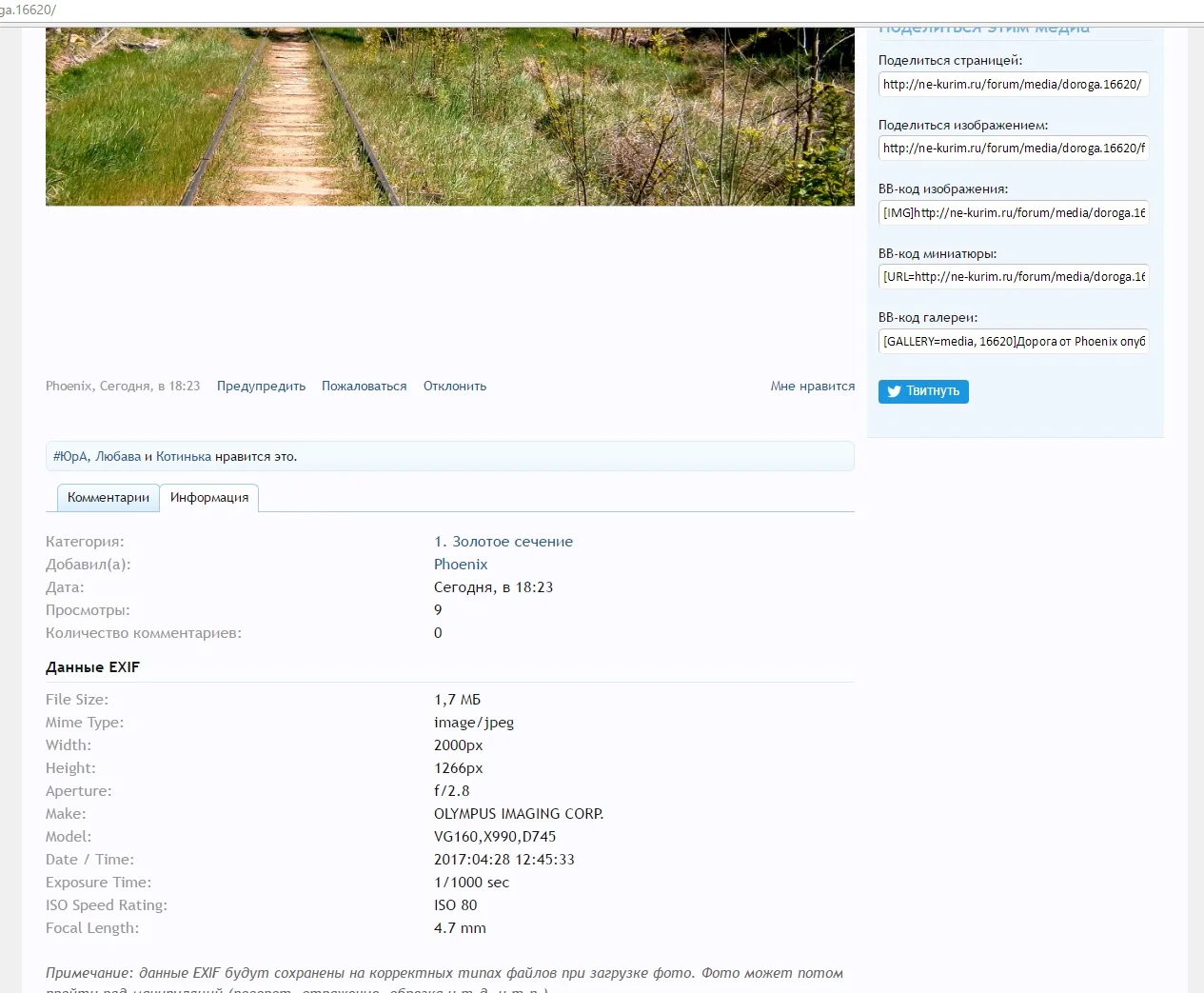This screenshot has height=993, width=1204.
Task: Open Phoenix's user profile
Action: [x=461, y=564]
